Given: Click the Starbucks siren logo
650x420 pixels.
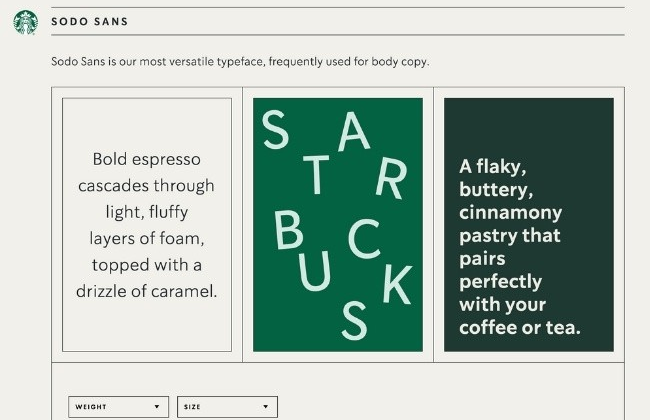Looking at the screenshot, I should [x=25, y=22].
